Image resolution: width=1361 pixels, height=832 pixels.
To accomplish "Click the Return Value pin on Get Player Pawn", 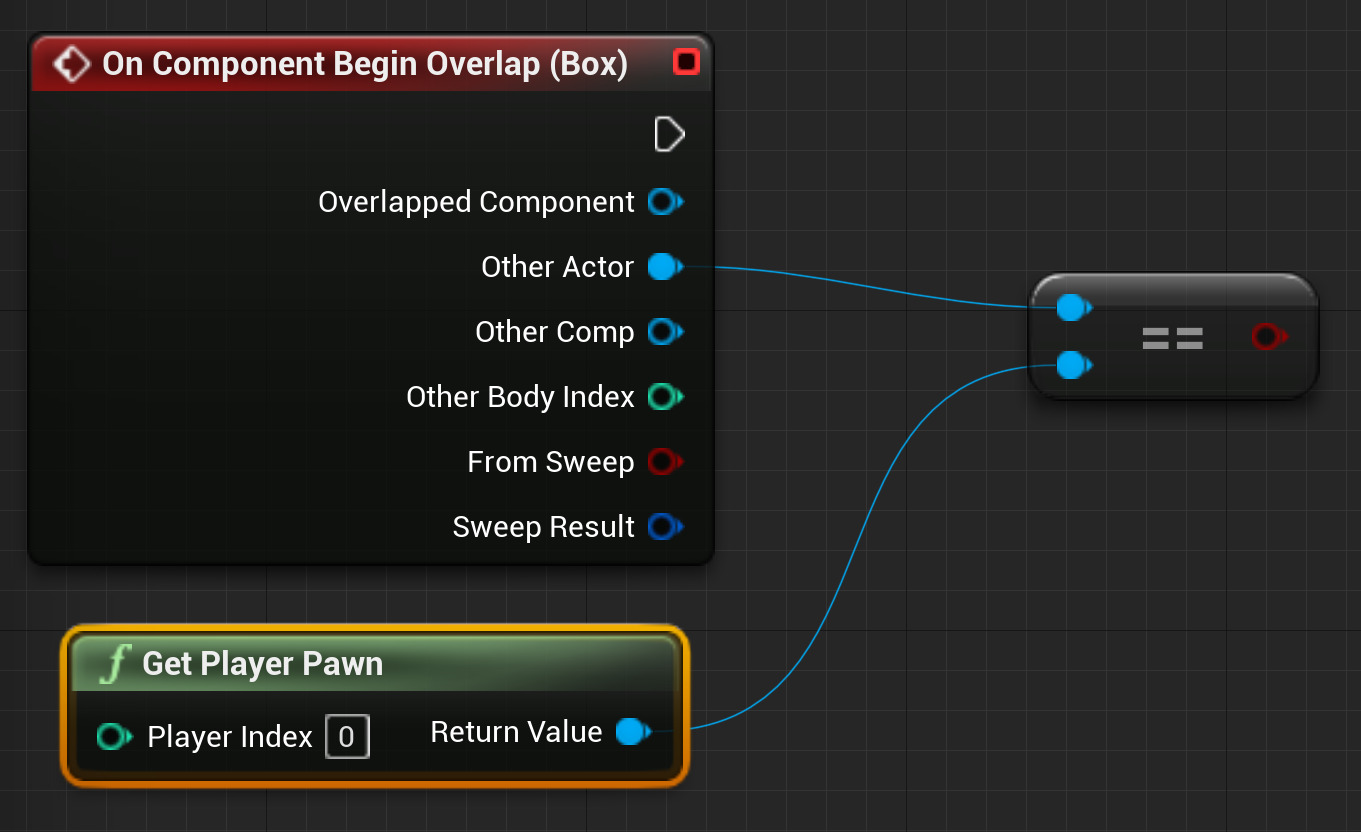I will [631, 732].
